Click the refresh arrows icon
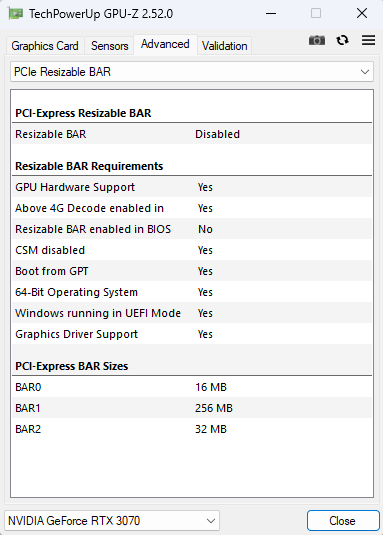Image resolution: width=383 pixels, height=535 pixels. click(342, 40)
